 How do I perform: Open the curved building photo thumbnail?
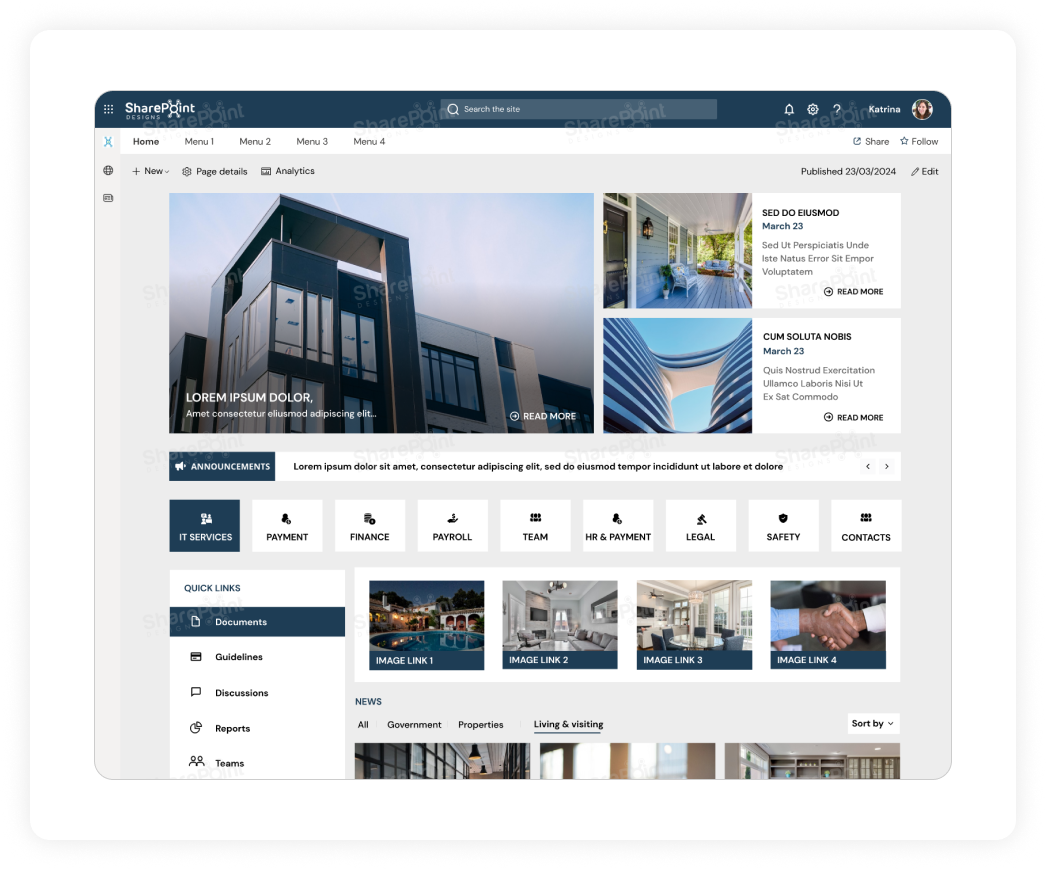[x=677, y=376]
